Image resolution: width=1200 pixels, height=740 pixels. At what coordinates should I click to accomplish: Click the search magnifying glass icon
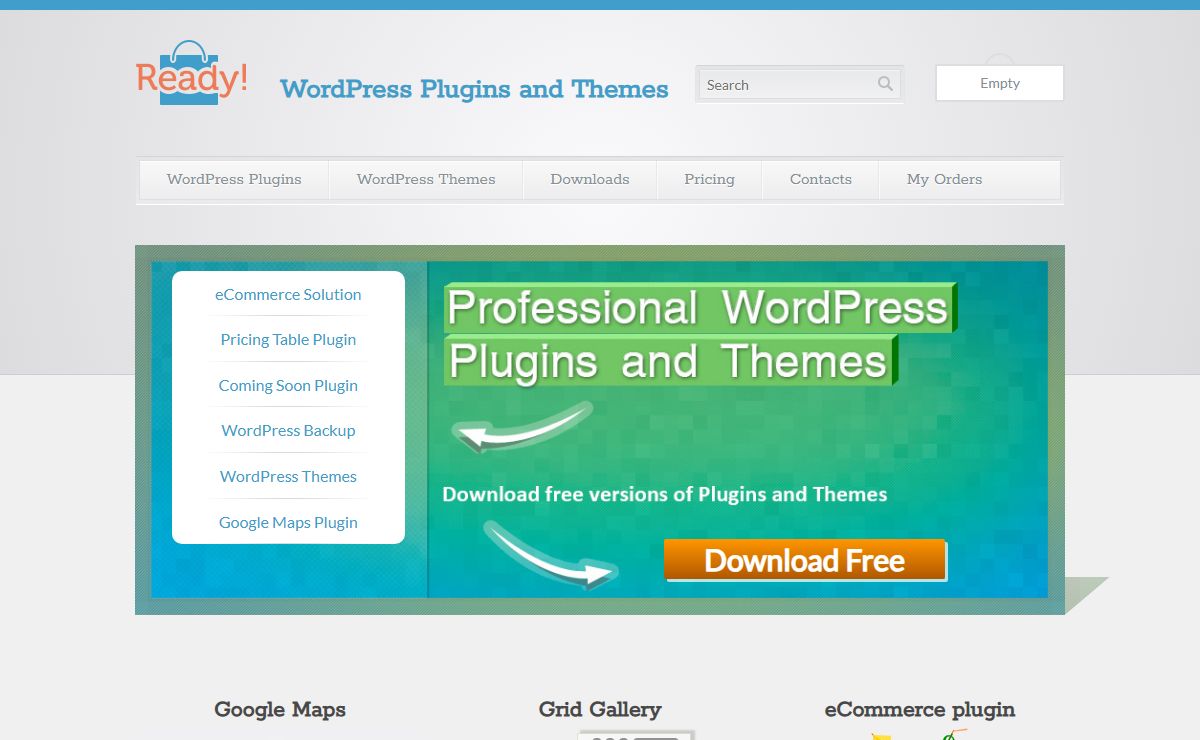(x=885, y=84)
